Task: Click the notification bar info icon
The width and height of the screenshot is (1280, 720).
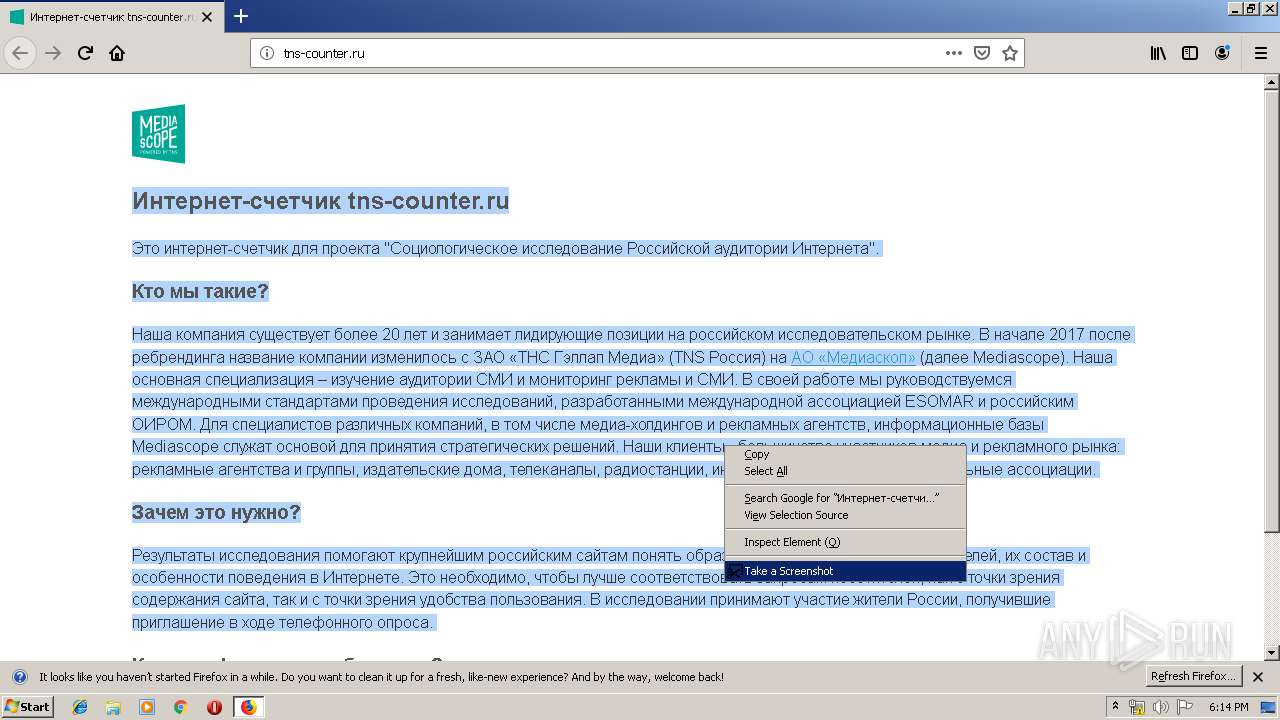Action: (19, 677)
